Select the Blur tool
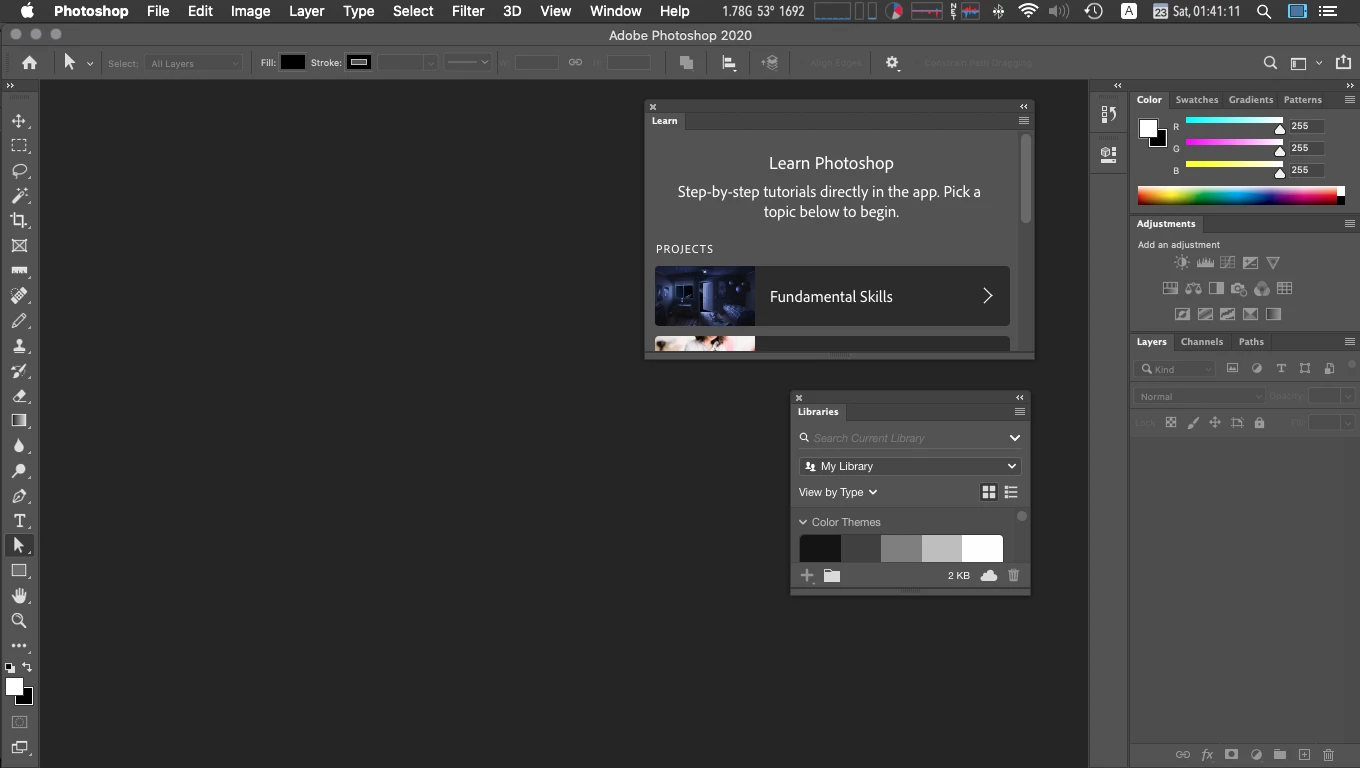 point(19,446)
